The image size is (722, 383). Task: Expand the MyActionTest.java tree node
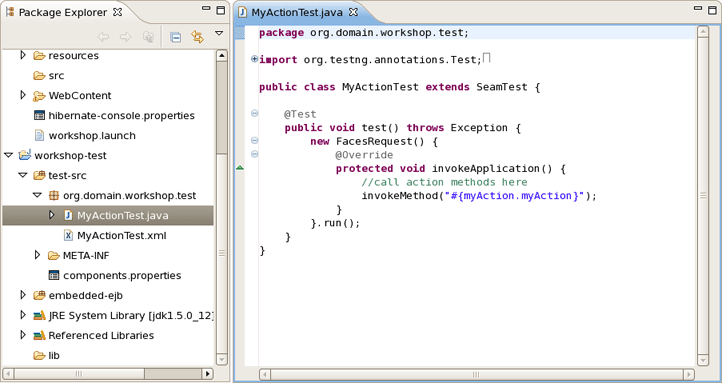(x=52, y=215)
